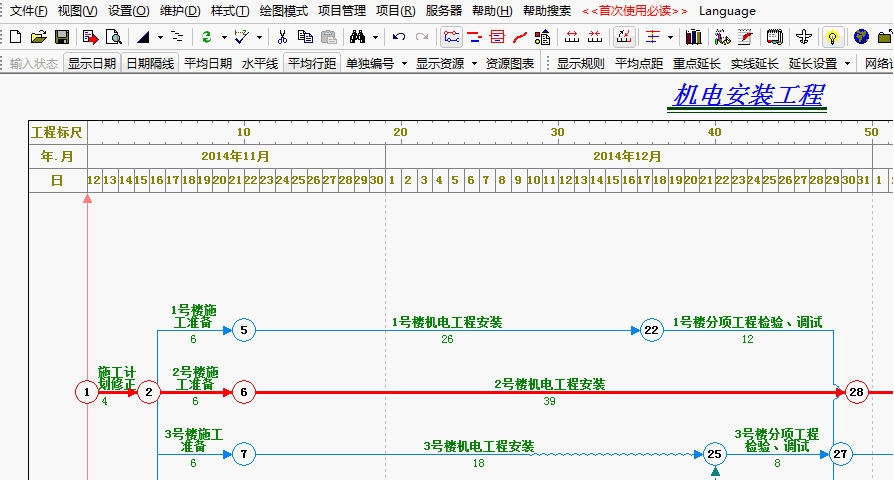Click the blue check mark icon
Image resolution: width=894 pixels, height=480 pixels.
point(242,38)
